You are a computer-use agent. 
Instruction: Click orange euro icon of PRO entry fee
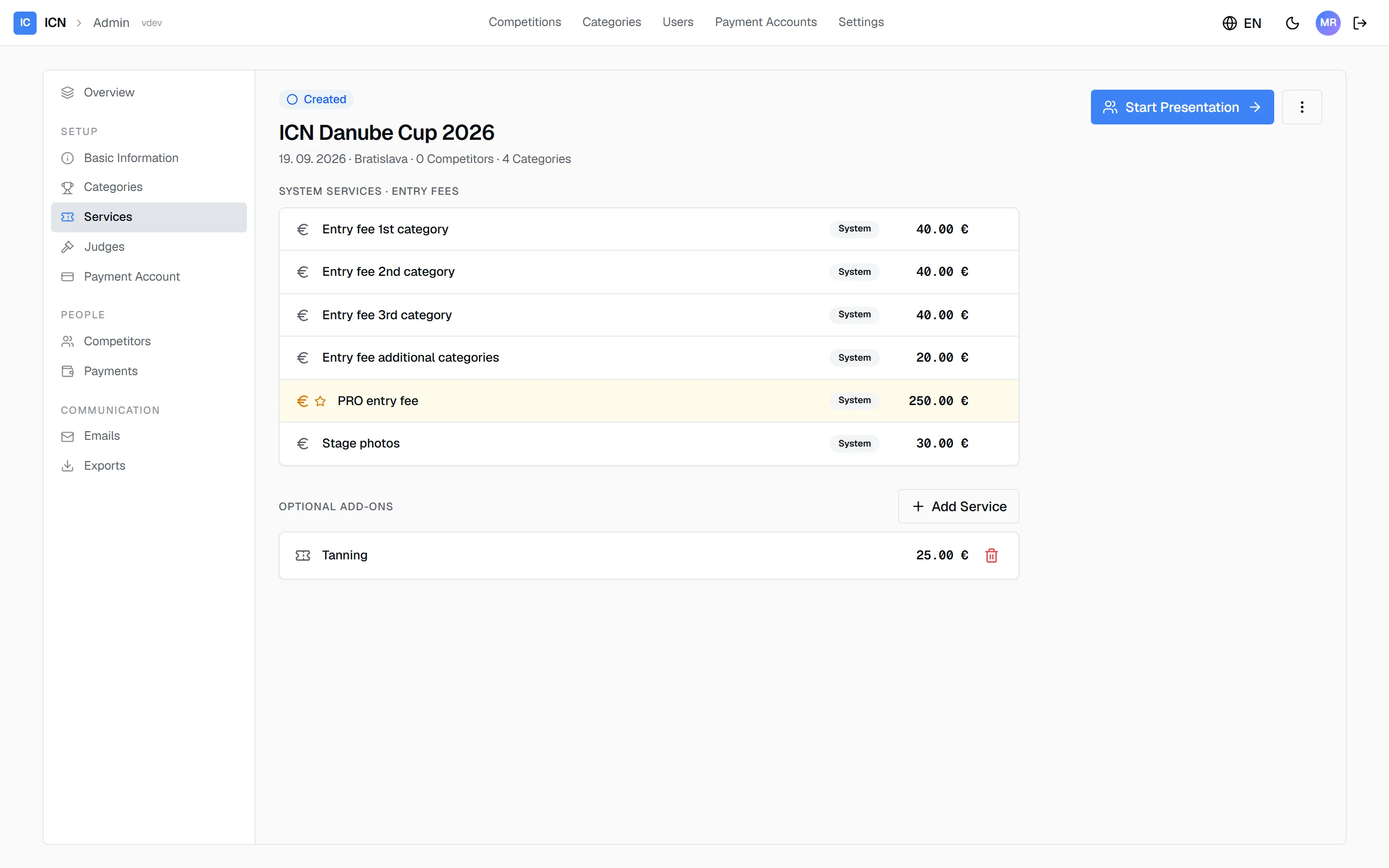pos(302,401)
